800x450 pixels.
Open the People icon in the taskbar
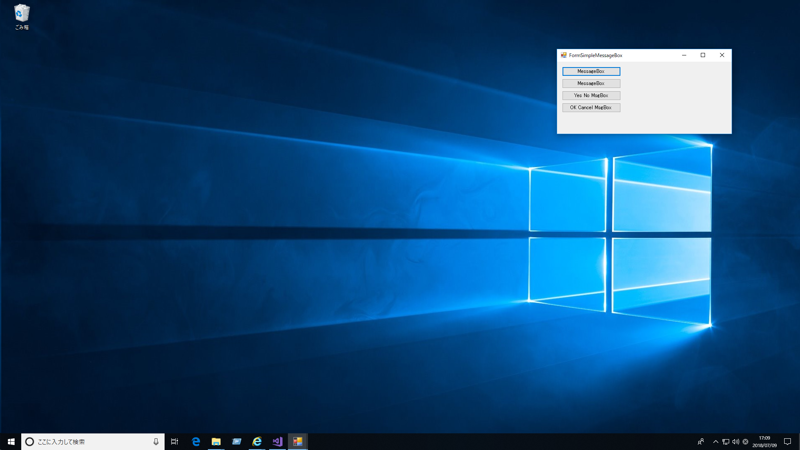pos(701,441)
